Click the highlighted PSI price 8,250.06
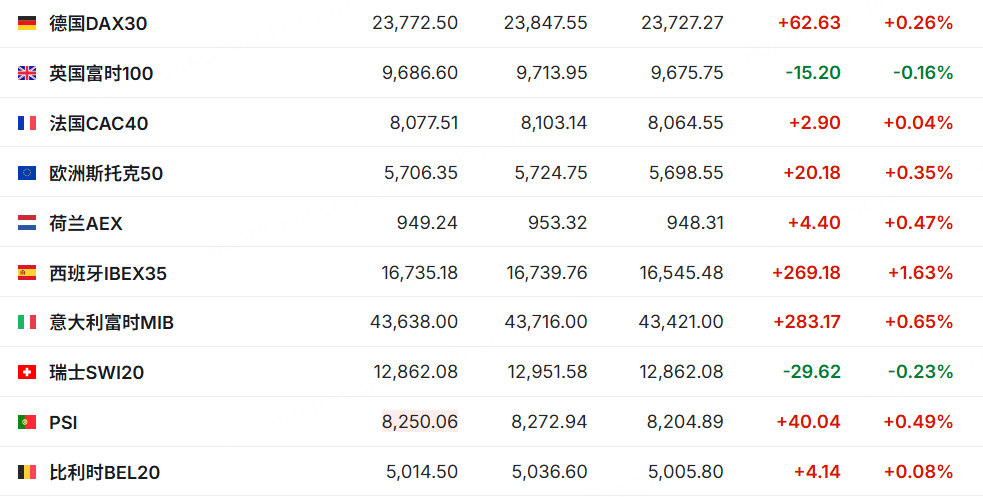 420,422
